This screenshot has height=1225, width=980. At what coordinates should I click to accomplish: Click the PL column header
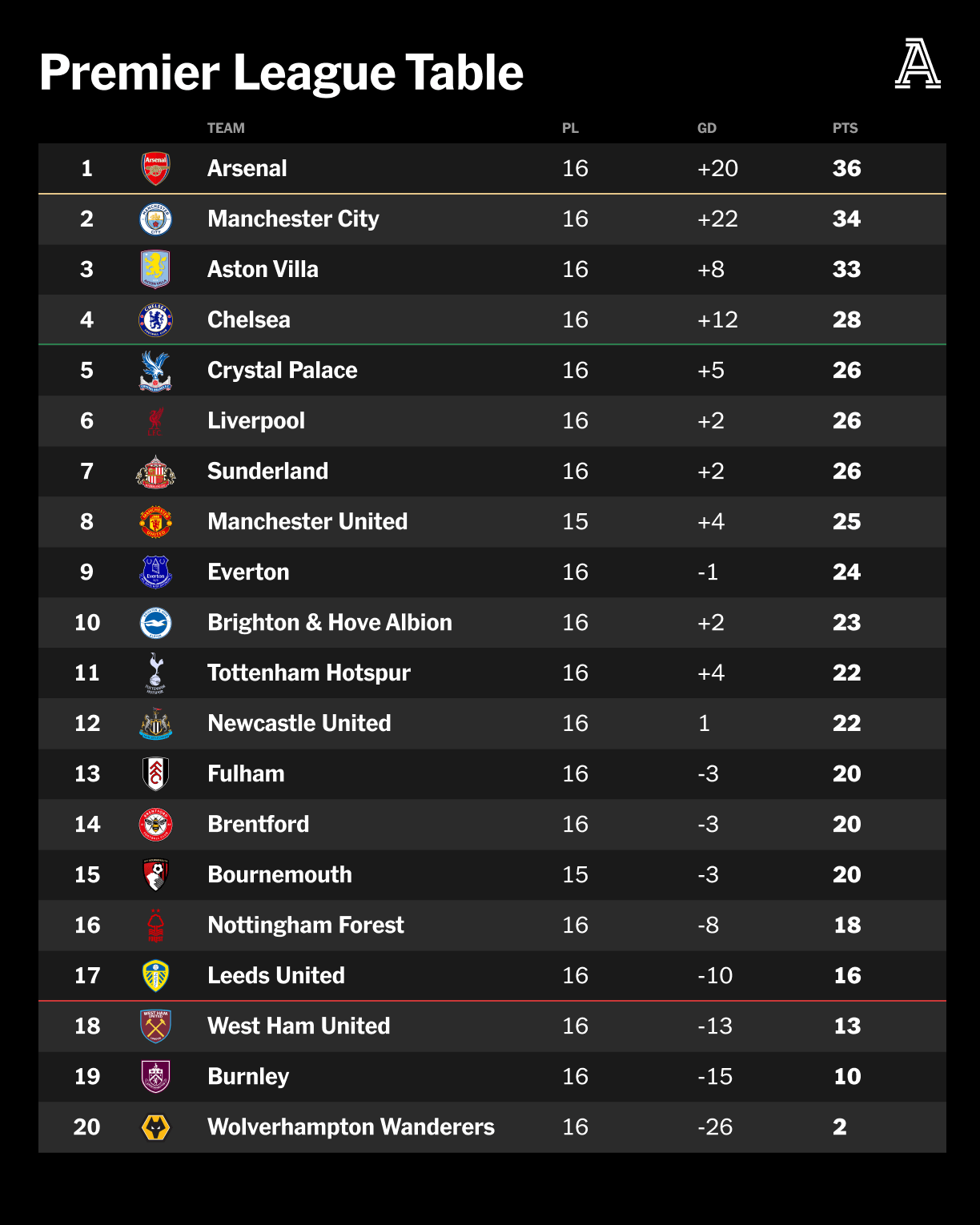click(570, 128)
